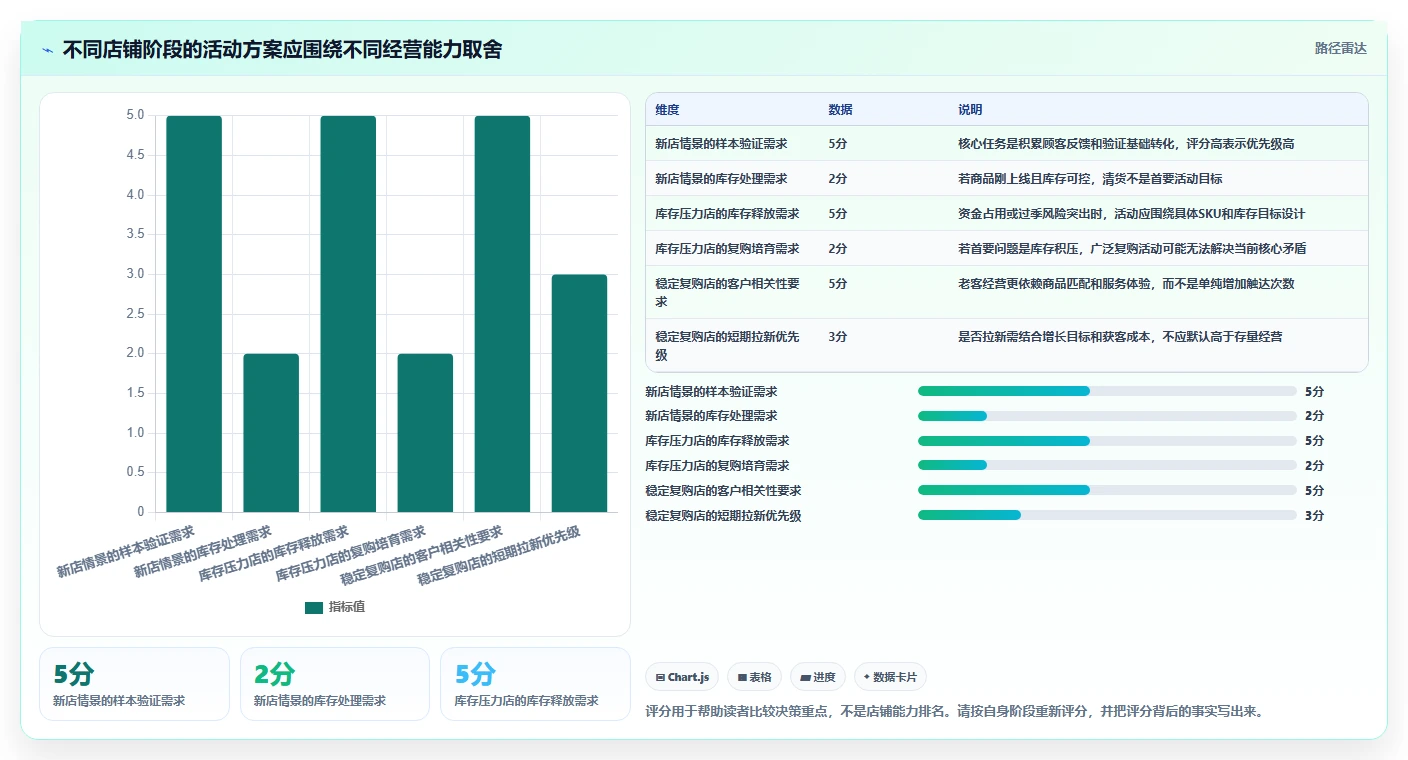Click the 2.5 y-axis label on the chart
Viewport: 1408px width, 760px height.
[135, 314]
